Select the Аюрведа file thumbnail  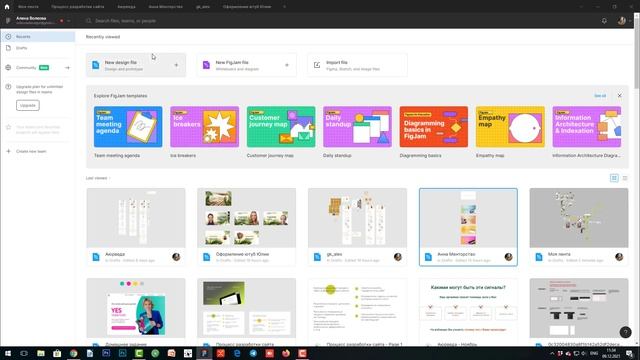tap(136, 218)
